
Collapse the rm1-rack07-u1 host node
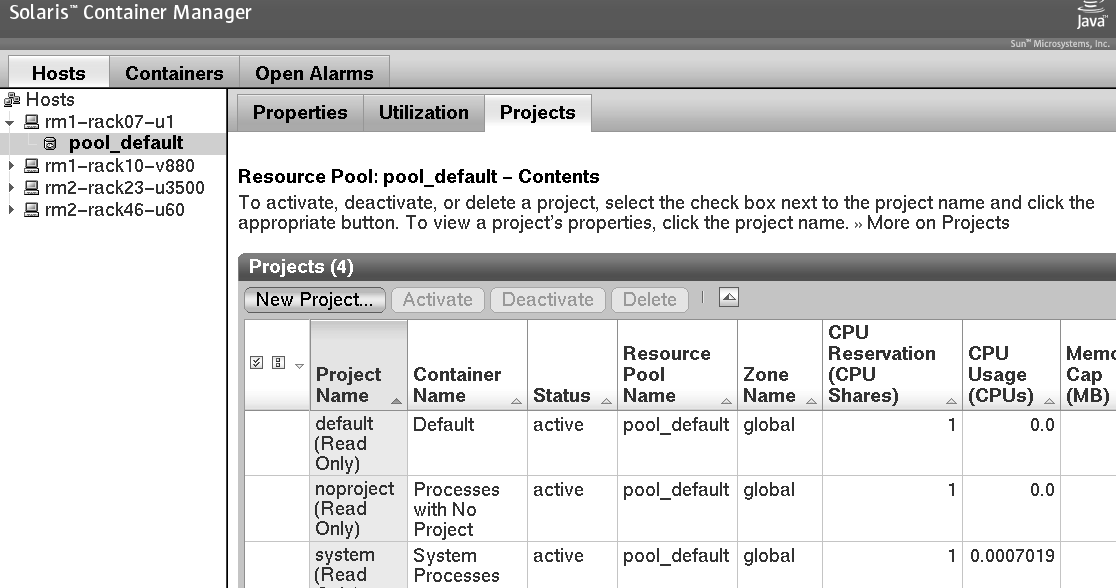point(10,122)
